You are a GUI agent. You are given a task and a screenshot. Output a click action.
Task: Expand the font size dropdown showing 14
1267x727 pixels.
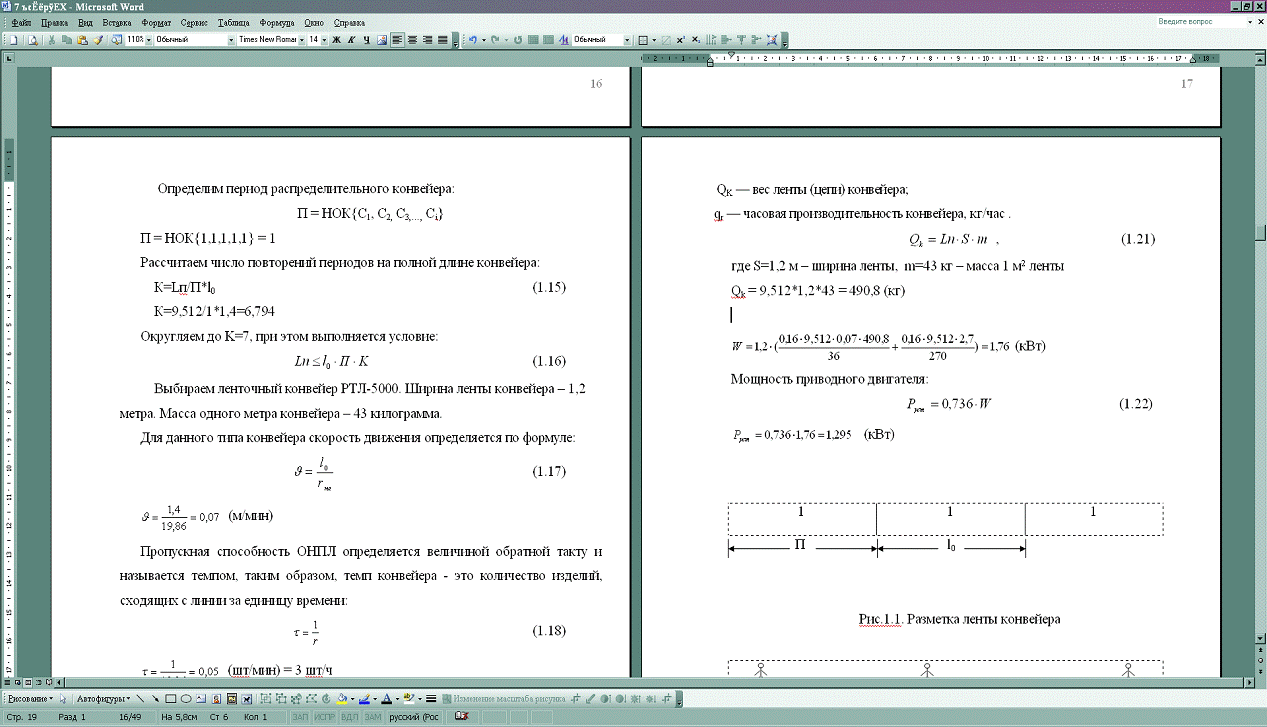click(x=317, y=40)
